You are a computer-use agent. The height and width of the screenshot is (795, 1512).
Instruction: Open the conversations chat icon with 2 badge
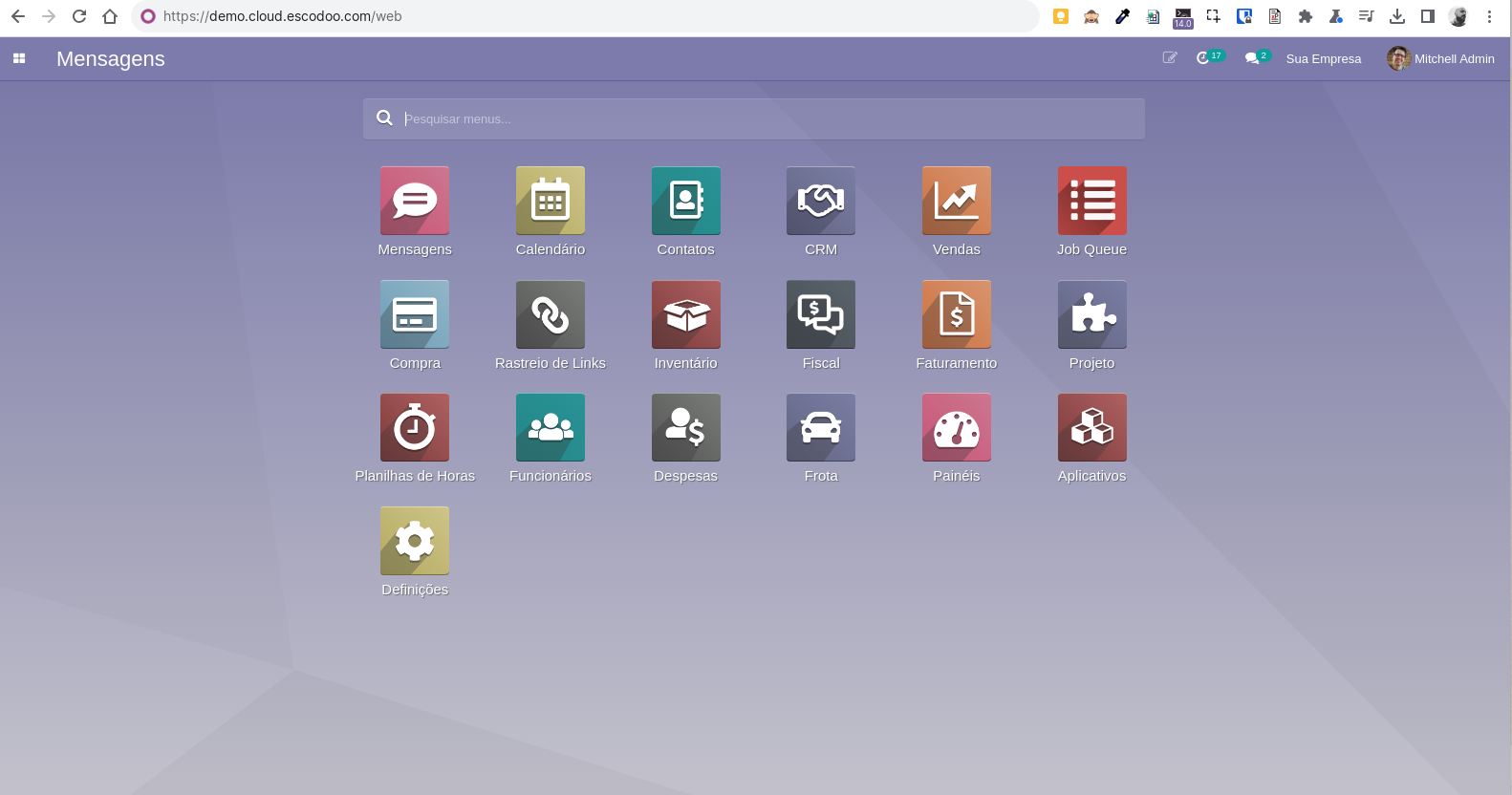point(1257,58)
